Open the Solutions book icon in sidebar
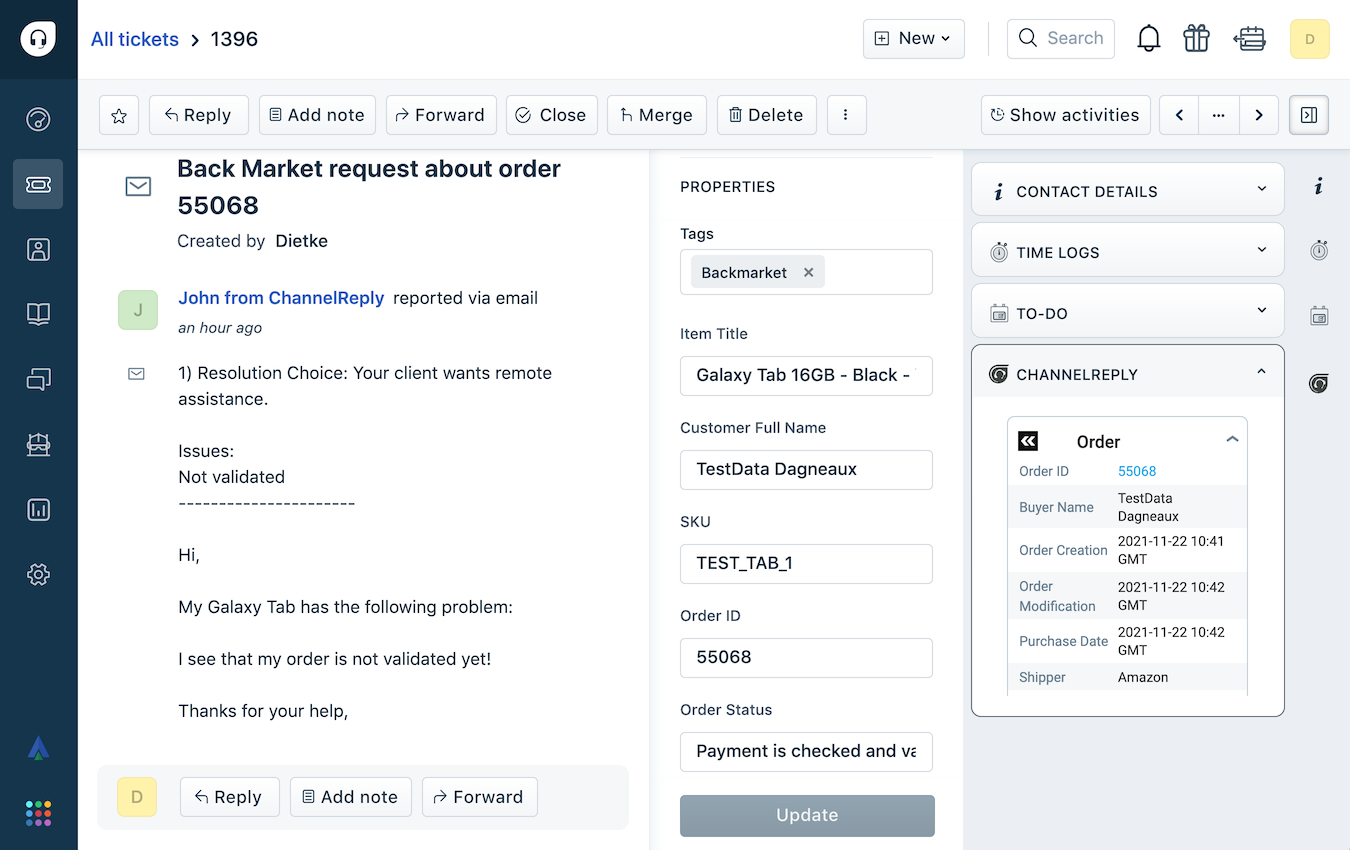The width and height of the screenshot is (1350, 850). click(x=38, y=315)
